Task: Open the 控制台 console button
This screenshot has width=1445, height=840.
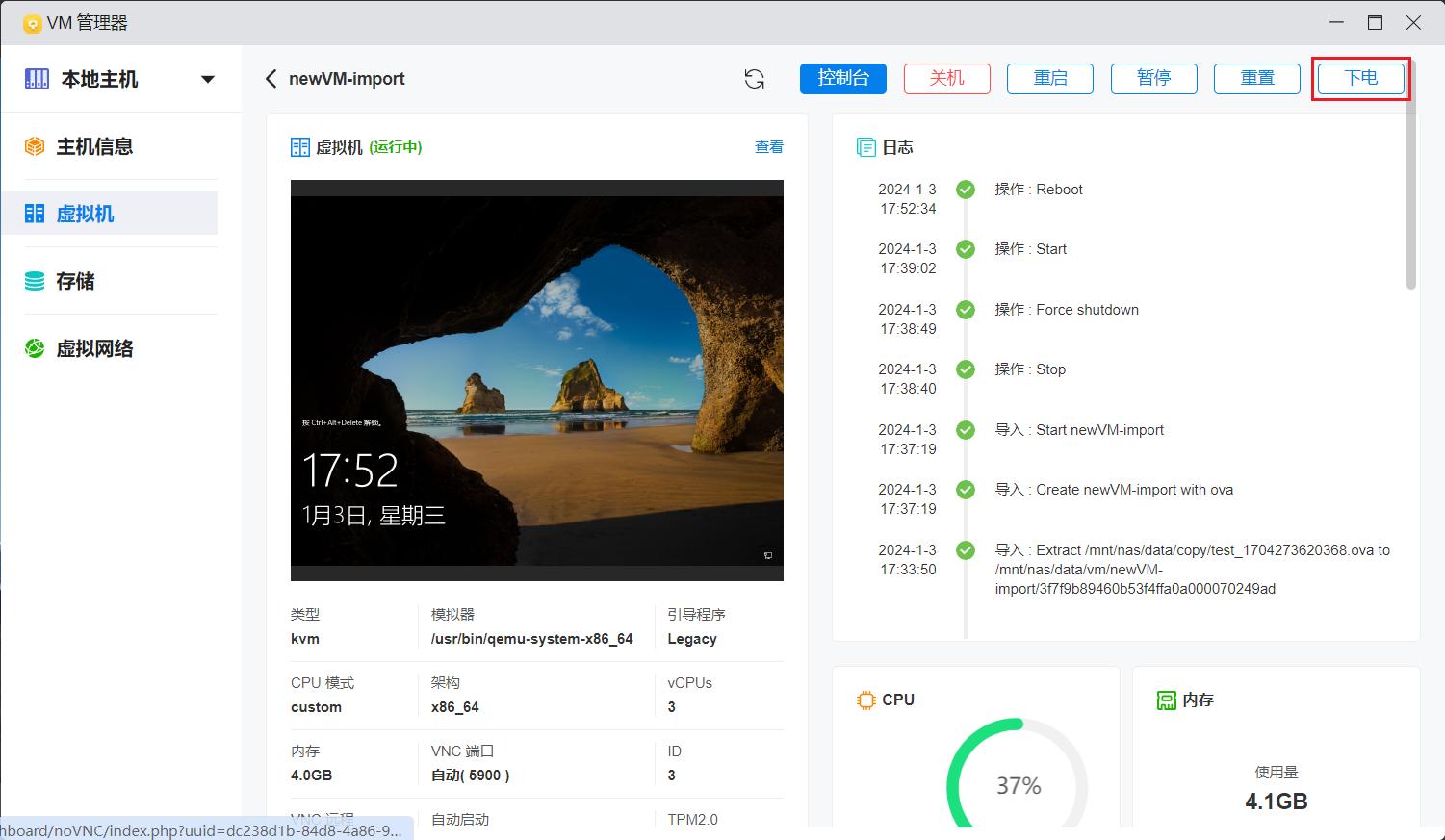Action: pos(843,79)
